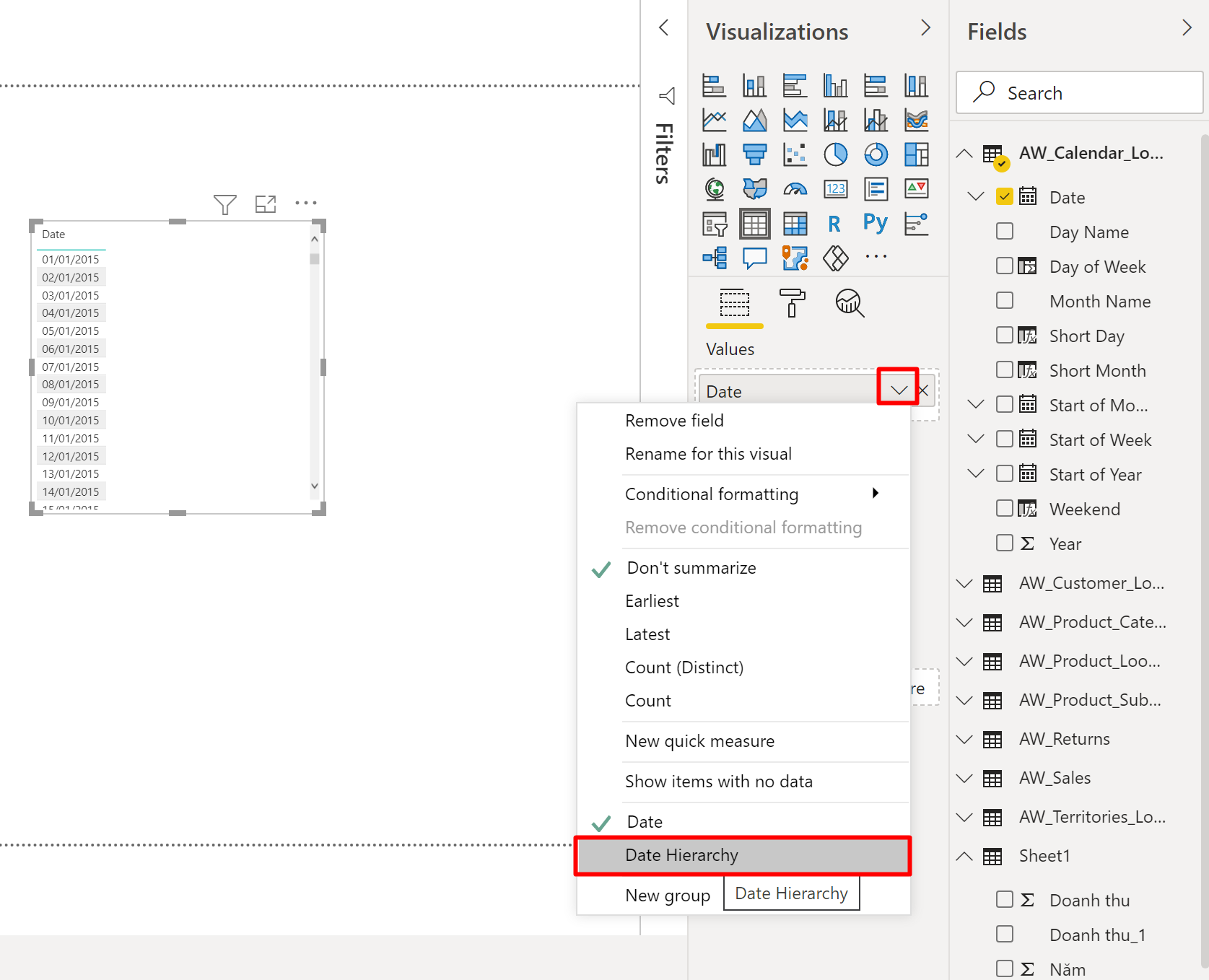
Task: Select the Q&A speech bubble visual
Action: [x=754, y=258]
